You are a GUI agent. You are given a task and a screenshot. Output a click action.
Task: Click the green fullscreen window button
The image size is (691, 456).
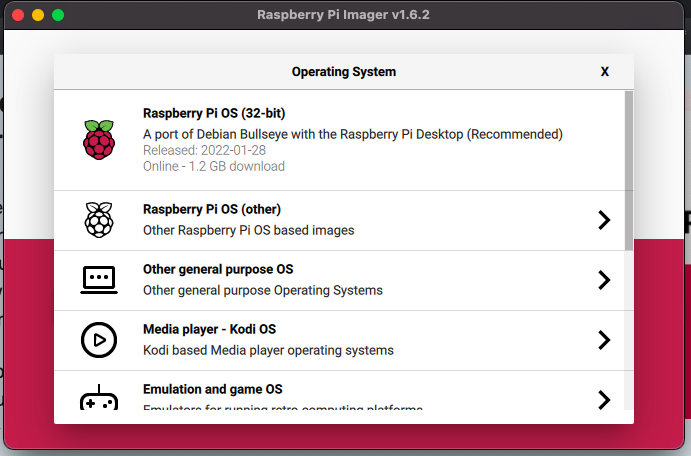pyautogui.click(x=58, y=15)
